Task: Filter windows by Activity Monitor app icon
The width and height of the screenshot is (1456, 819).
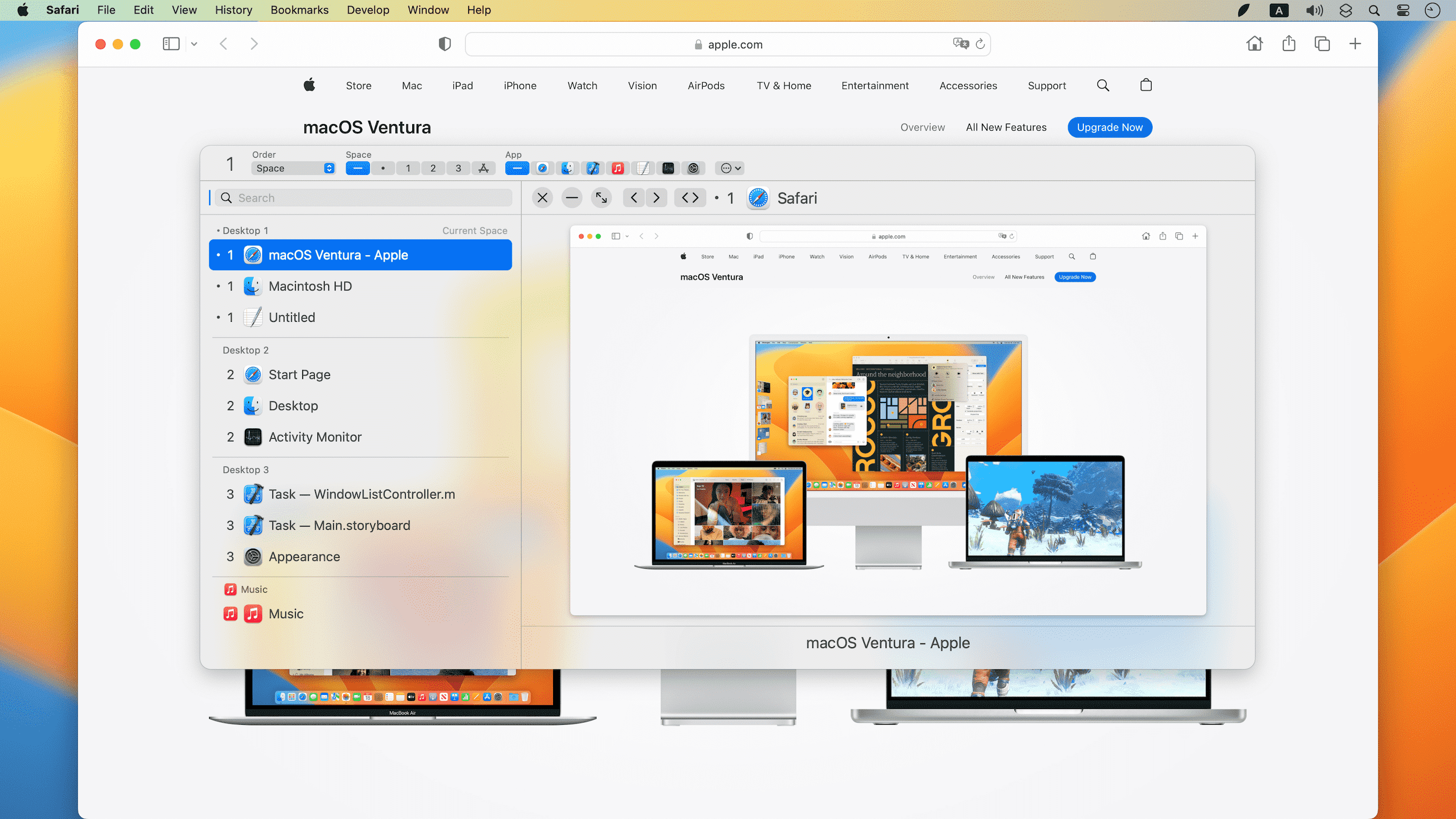Action: [x=668, y=168]
